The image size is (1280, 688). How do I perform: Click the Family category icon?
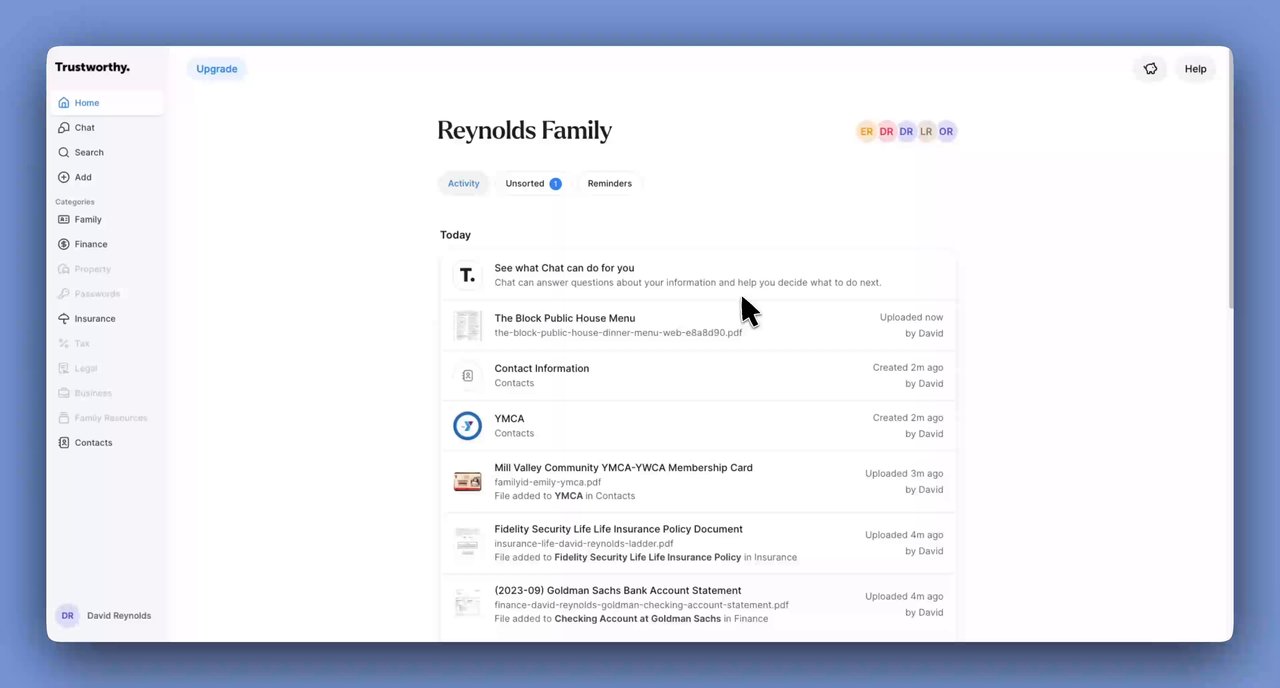click(64, 220)
